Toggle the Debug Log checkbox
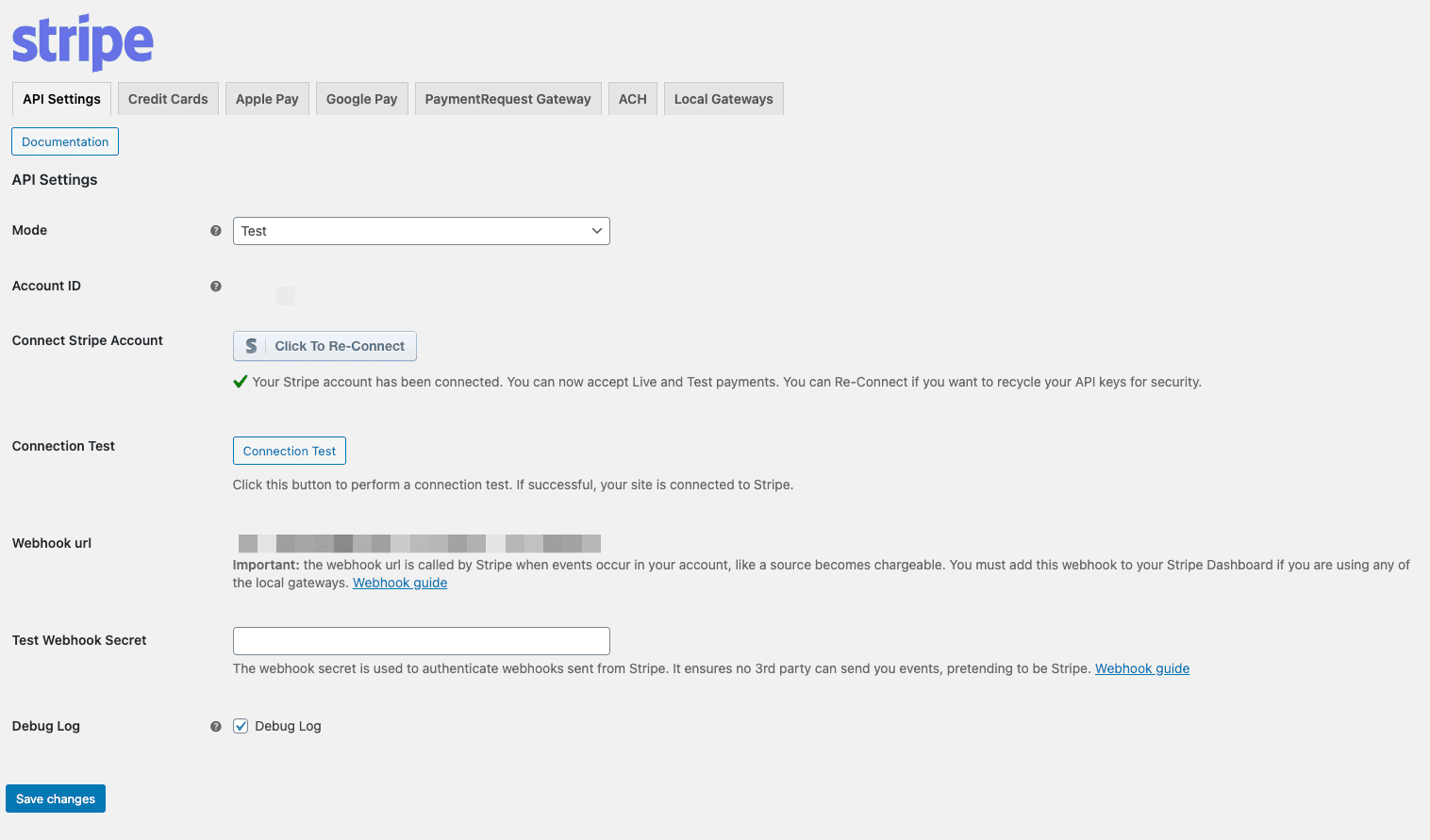This screenshot has height=840, width=1430. pos(241,726)
